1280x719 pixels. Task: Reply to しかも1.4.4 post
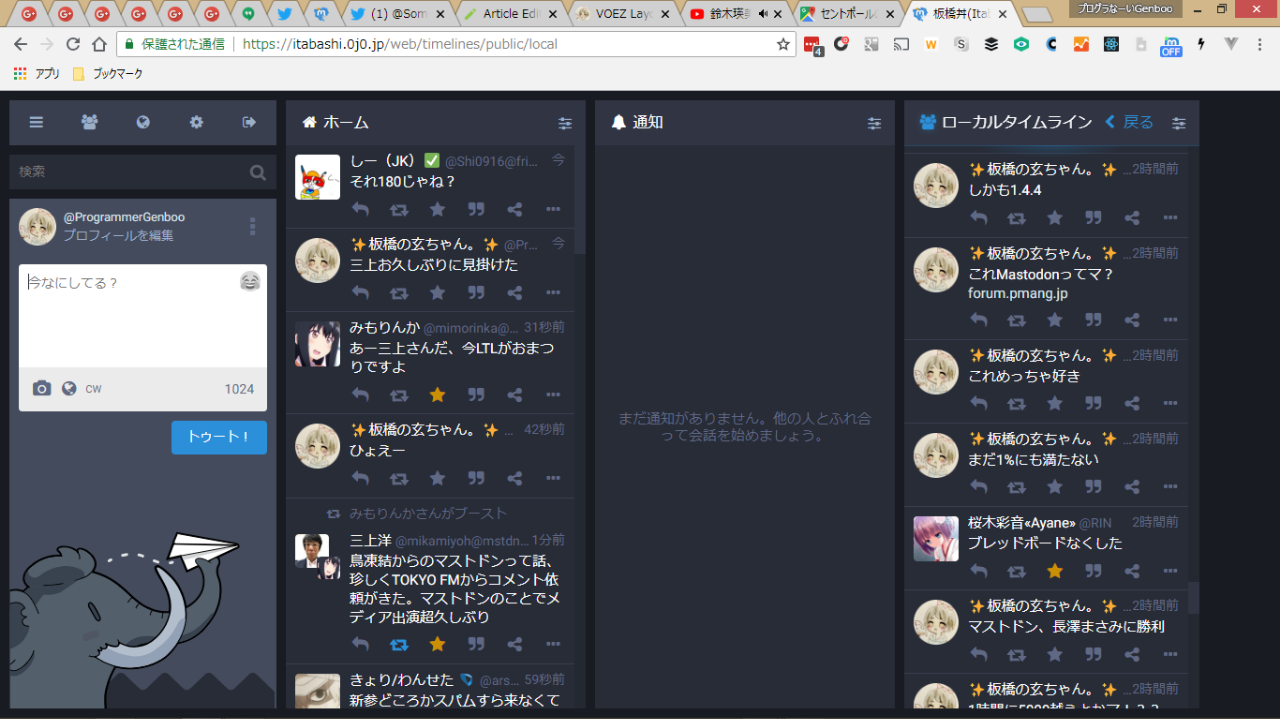click(978, 218)
